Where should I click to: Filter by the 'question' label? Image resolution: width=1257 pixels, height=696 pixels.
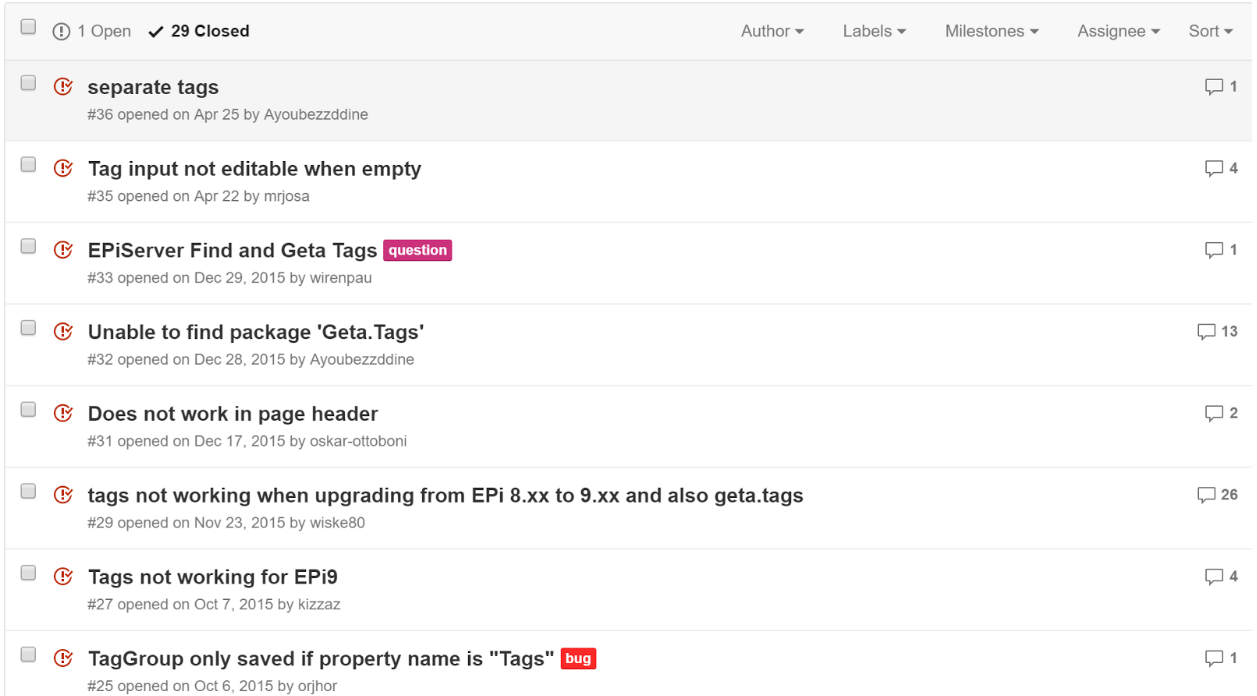418,251
